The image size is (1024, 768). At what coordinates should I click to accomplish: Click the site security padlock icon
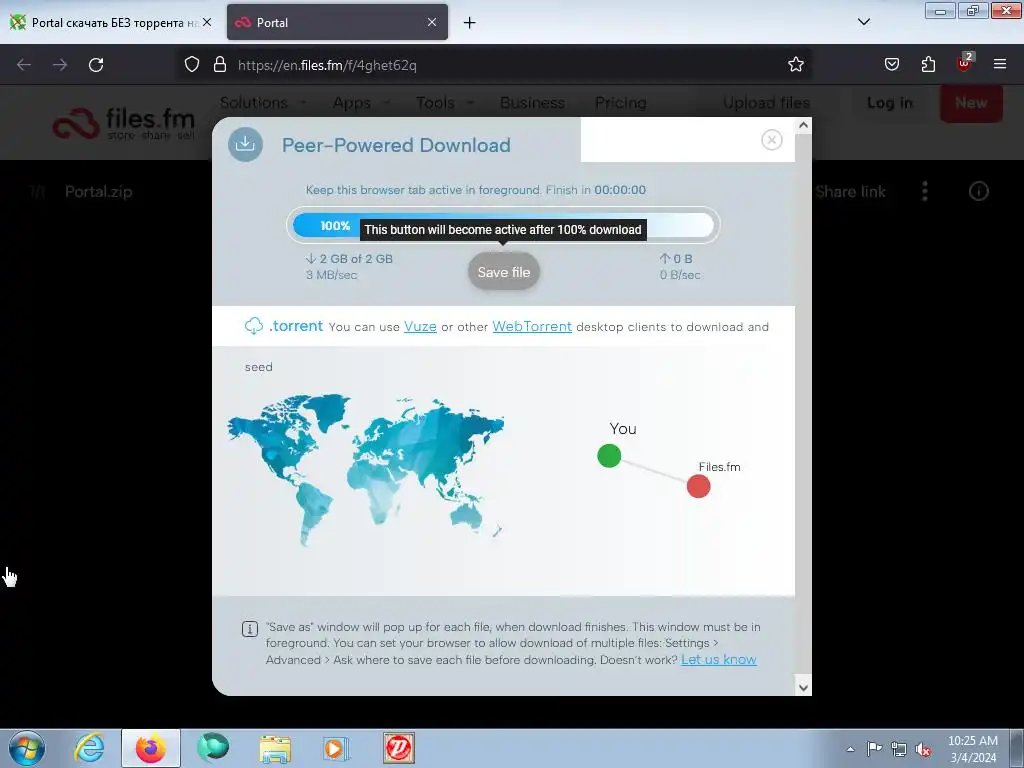tap(220, 64)
